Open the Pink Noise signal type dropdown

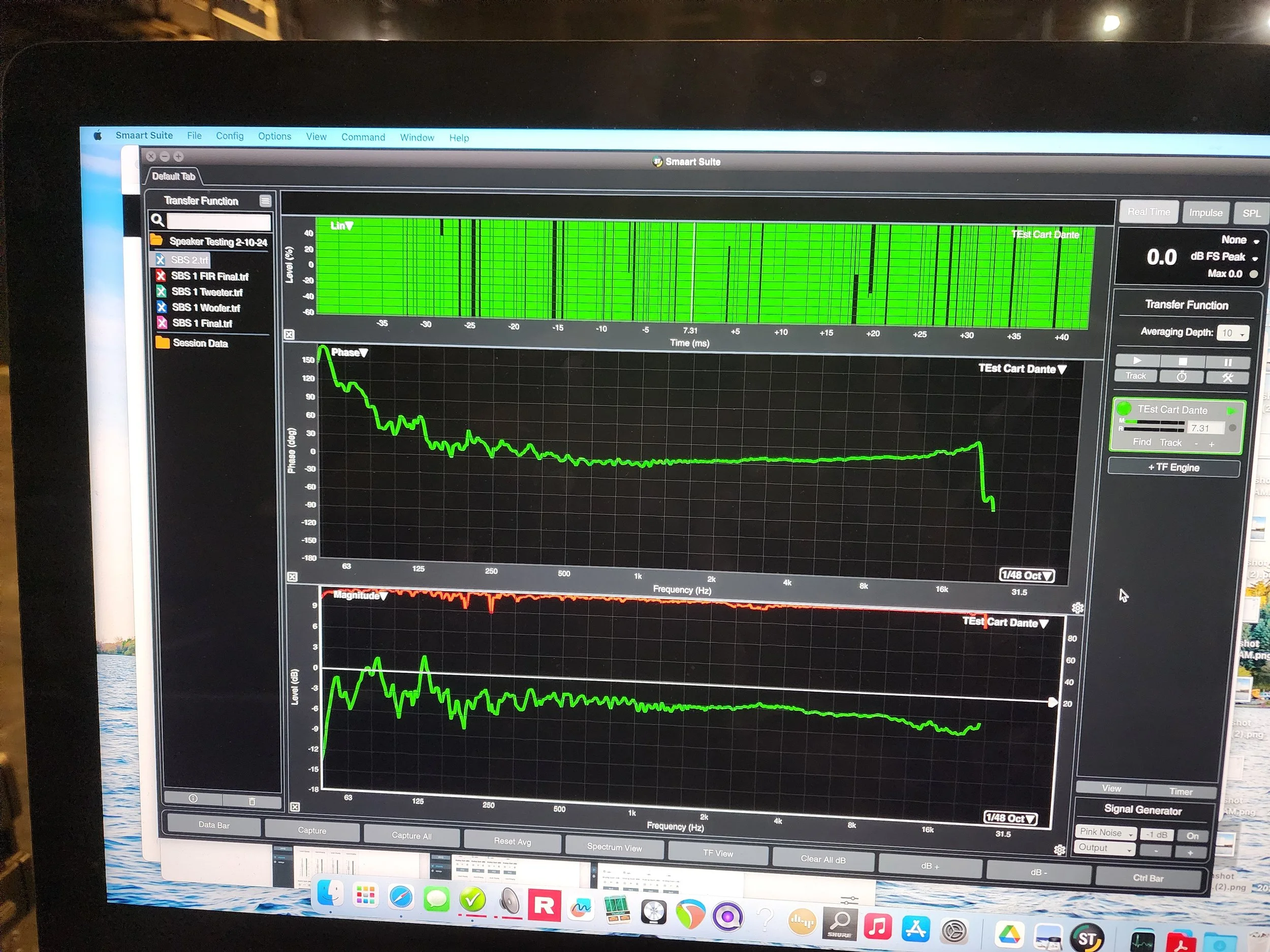point(1105,832)
